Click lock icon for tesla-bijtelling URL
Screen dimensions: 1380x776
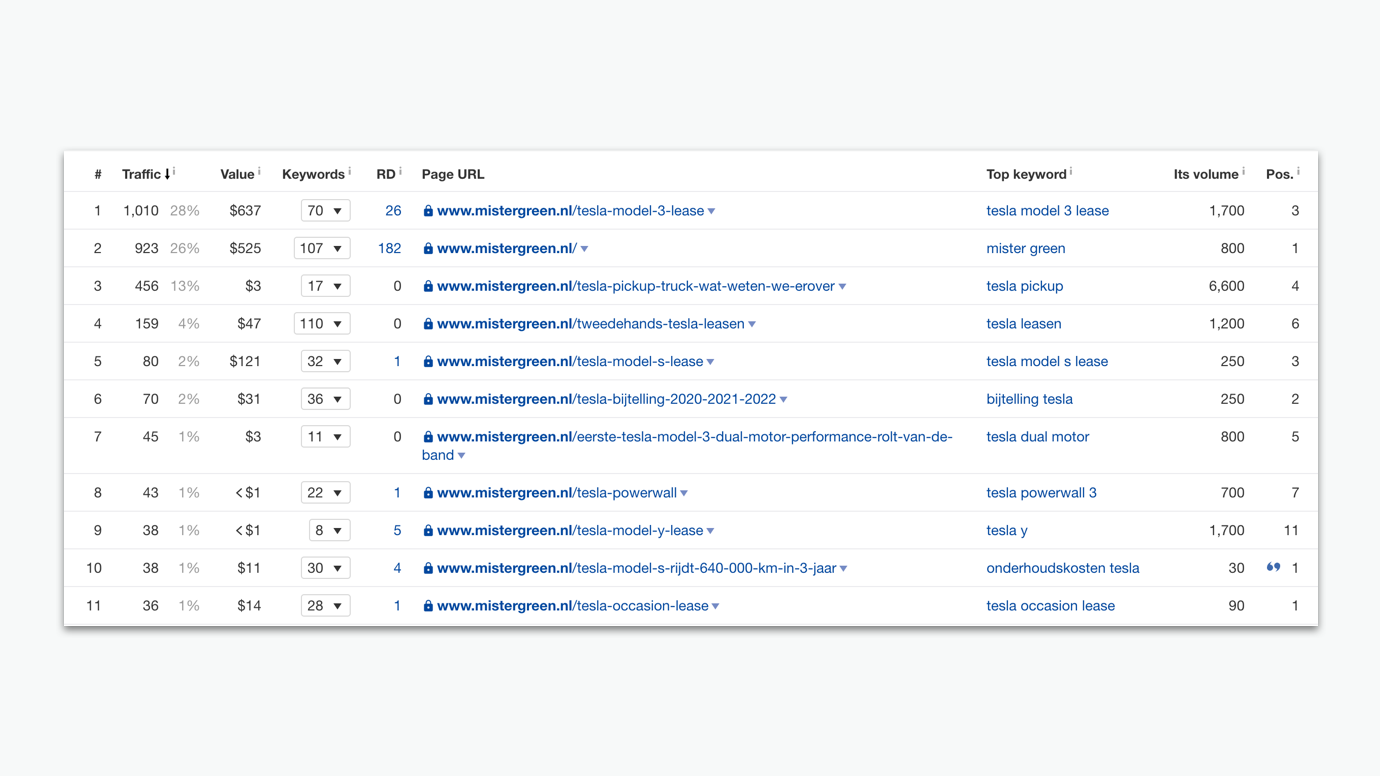pos(428,399)
